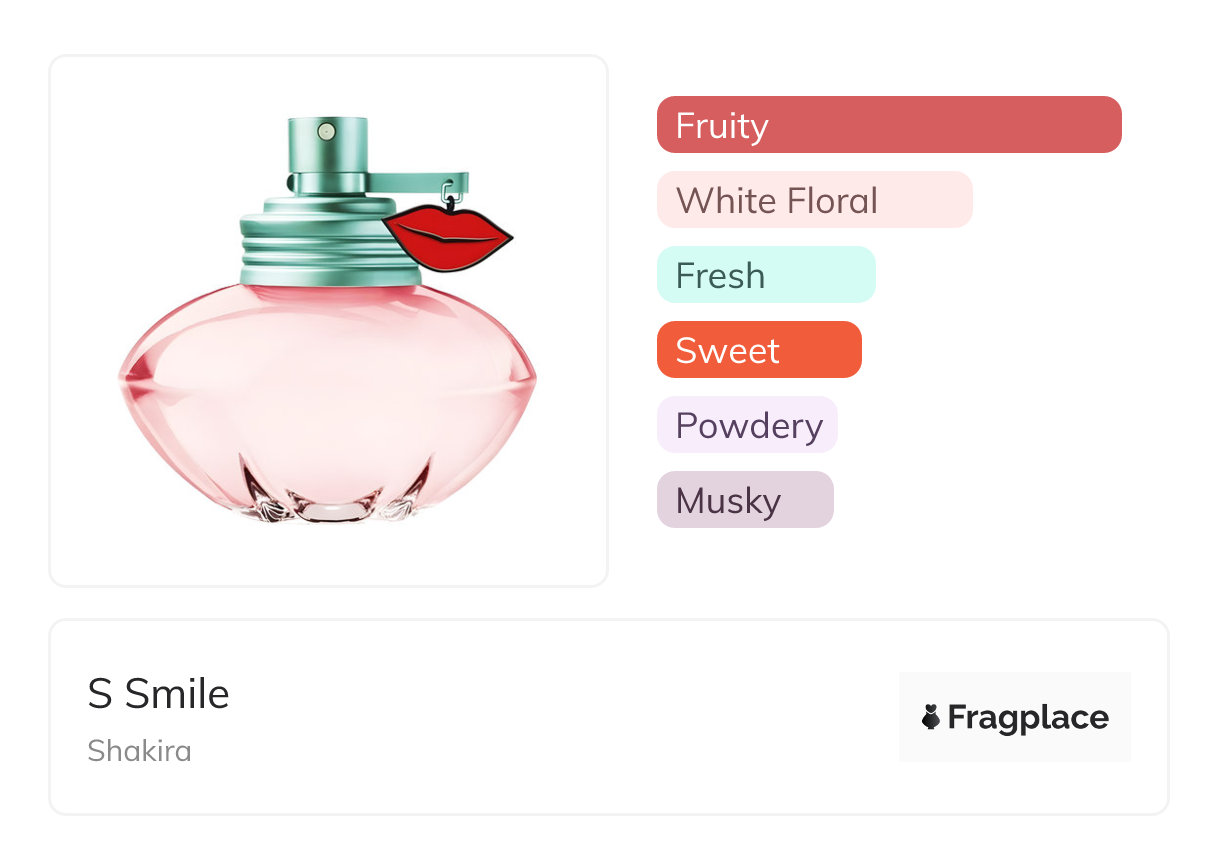
Task: Click the Musky accord bar
Action: pyautogui.click(x=744, y=500)
